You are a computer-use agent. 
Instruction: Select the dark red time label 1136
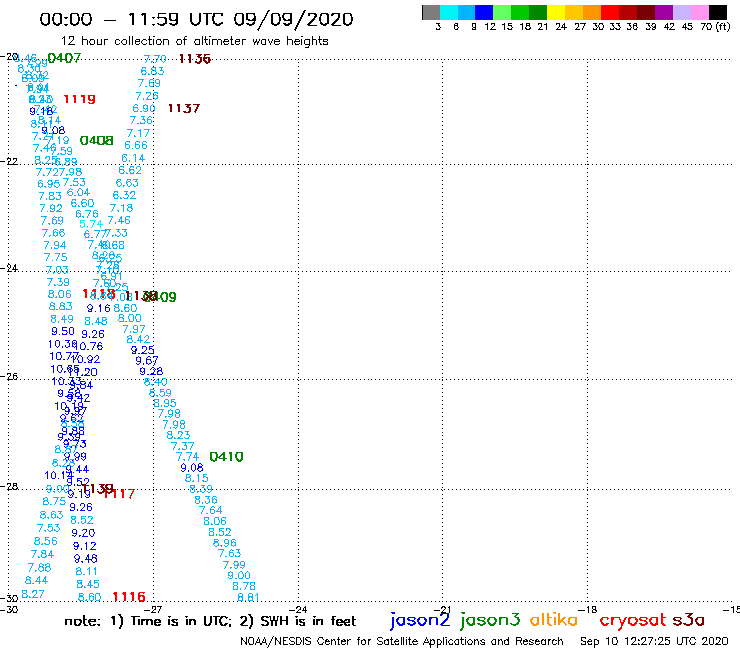coord(194,59)
